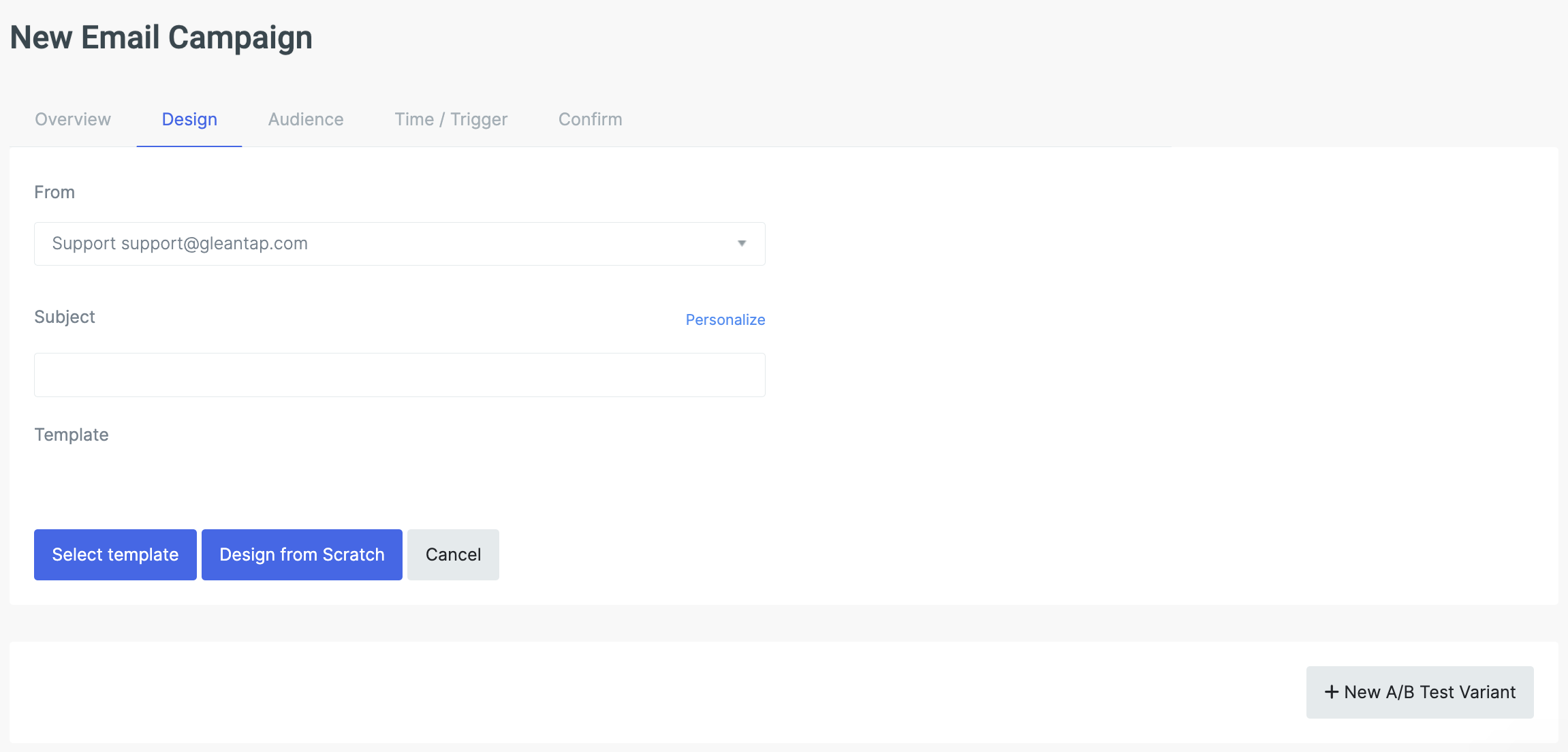Click the Template section label
The width and height of the screenshot is (1568, 752).
[x=72, y=435]
